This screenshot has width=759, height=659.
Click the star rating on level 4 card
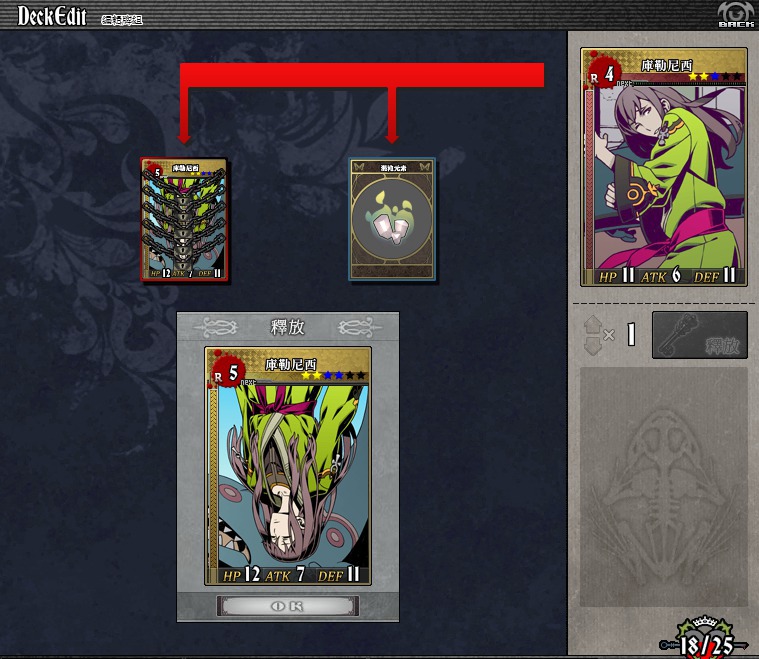[714, 76]
